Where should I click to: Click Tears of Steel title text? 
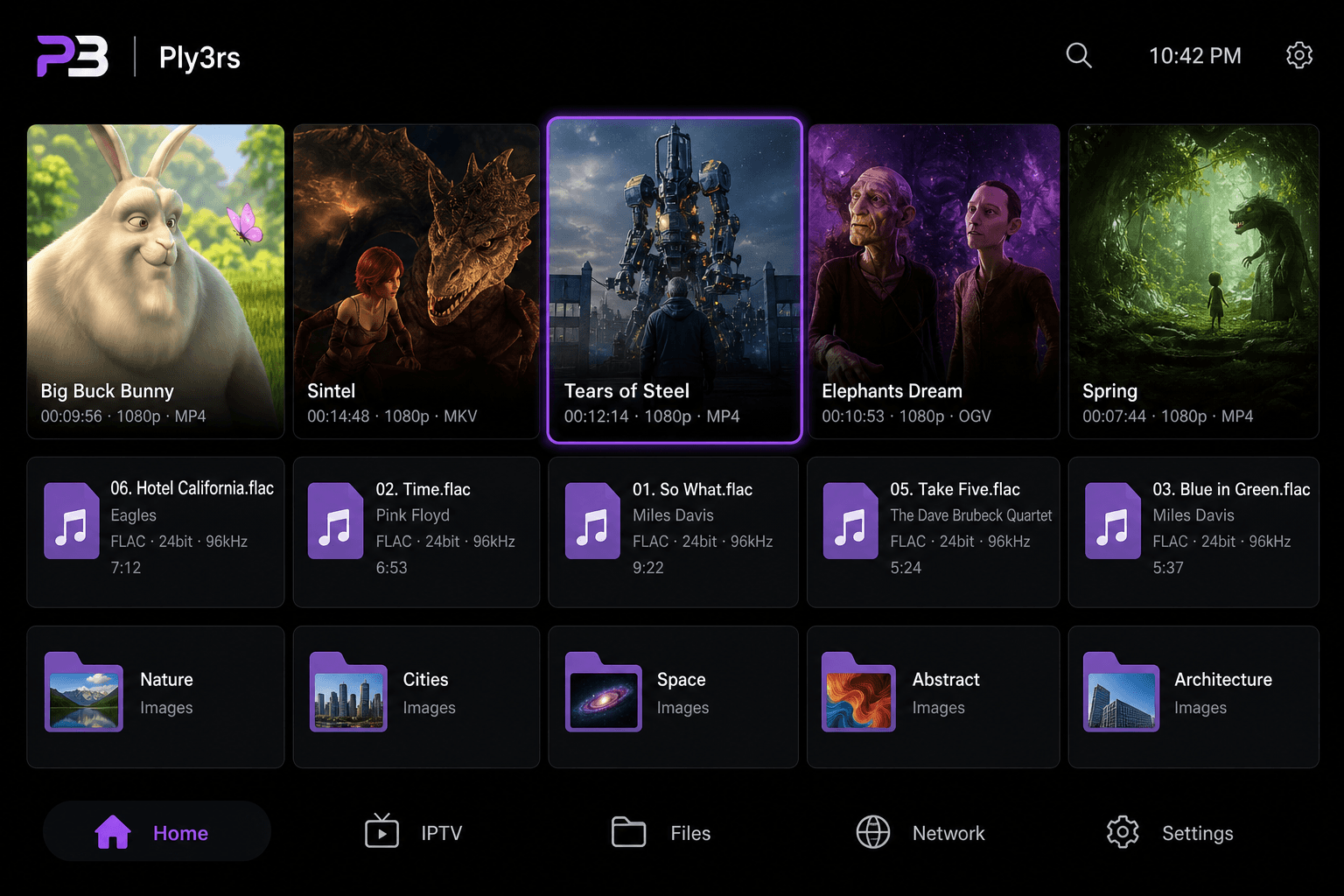(x=626, y=391)
